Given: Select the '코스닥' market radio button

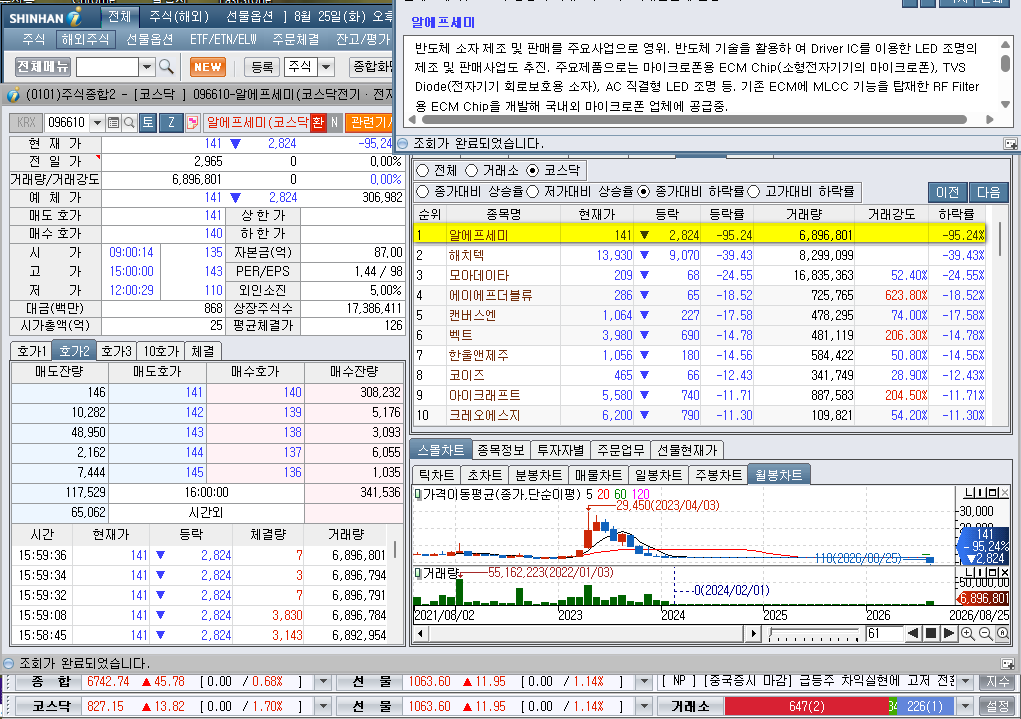Looking at the screenshot, I should [x=533, y=171].
